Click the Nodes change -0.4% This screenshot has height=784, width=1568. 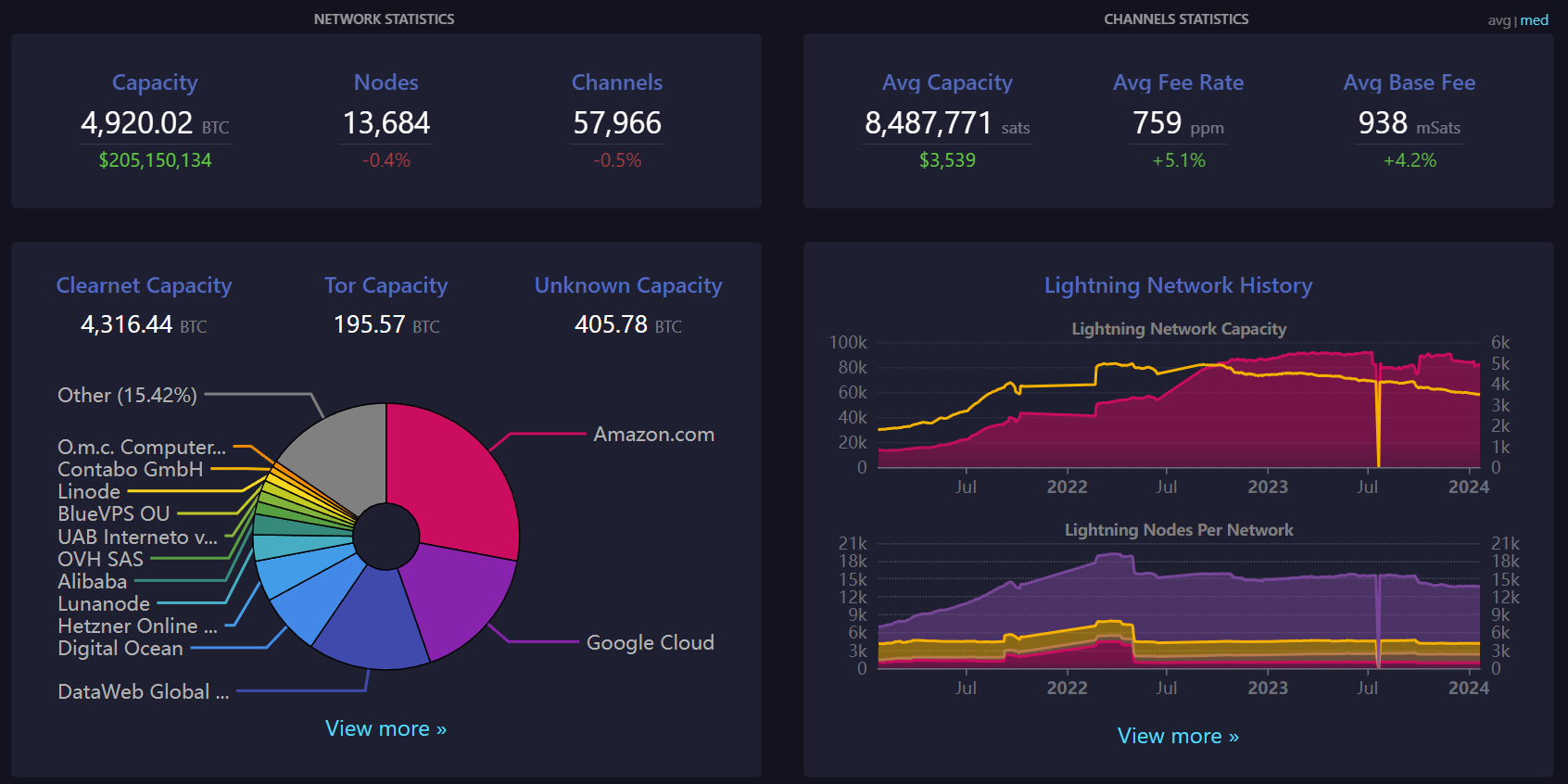click(386, 160)
